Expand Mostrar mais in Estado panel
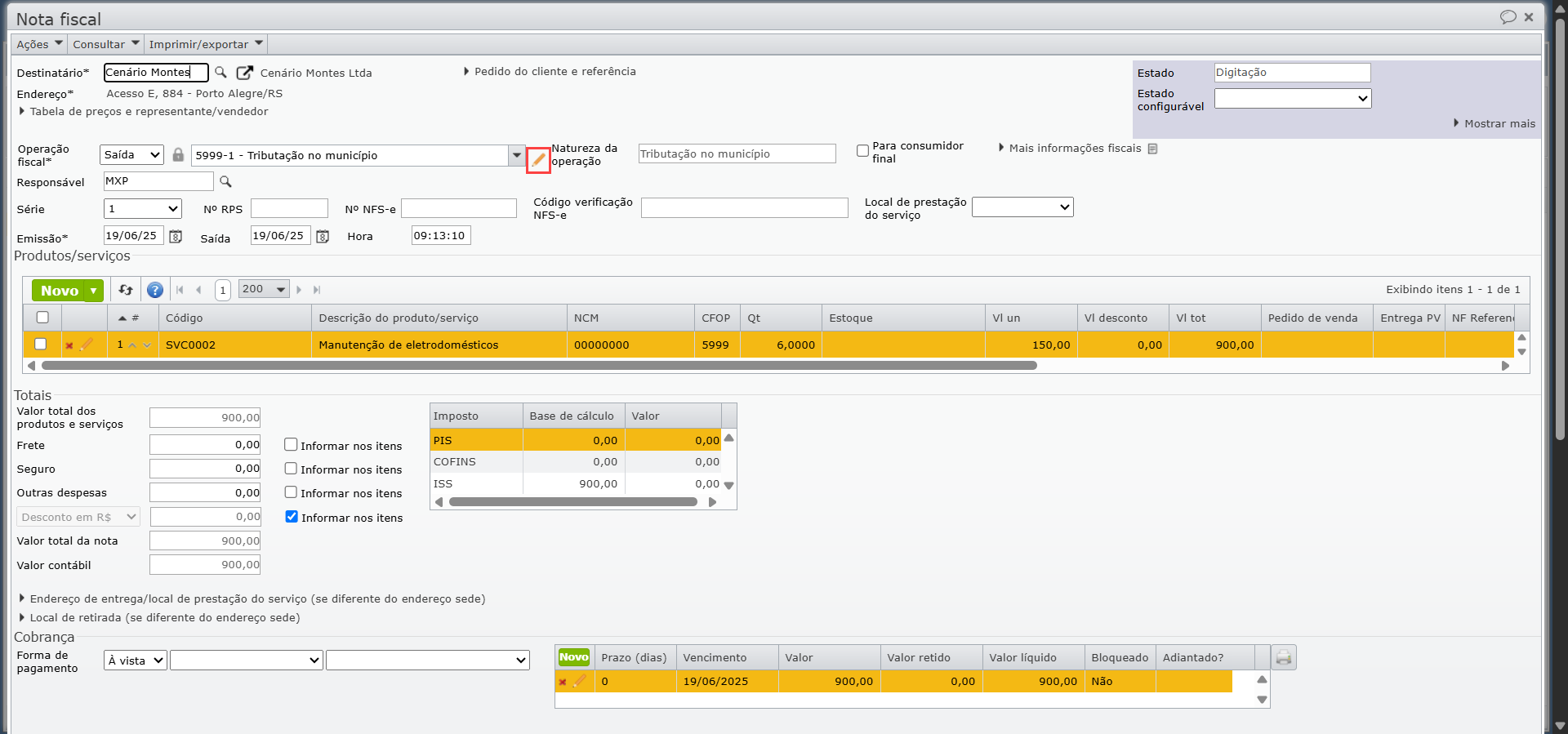Image resolution: width=1568 pixels, height=734 pixels. click(x=1494, y=124)
